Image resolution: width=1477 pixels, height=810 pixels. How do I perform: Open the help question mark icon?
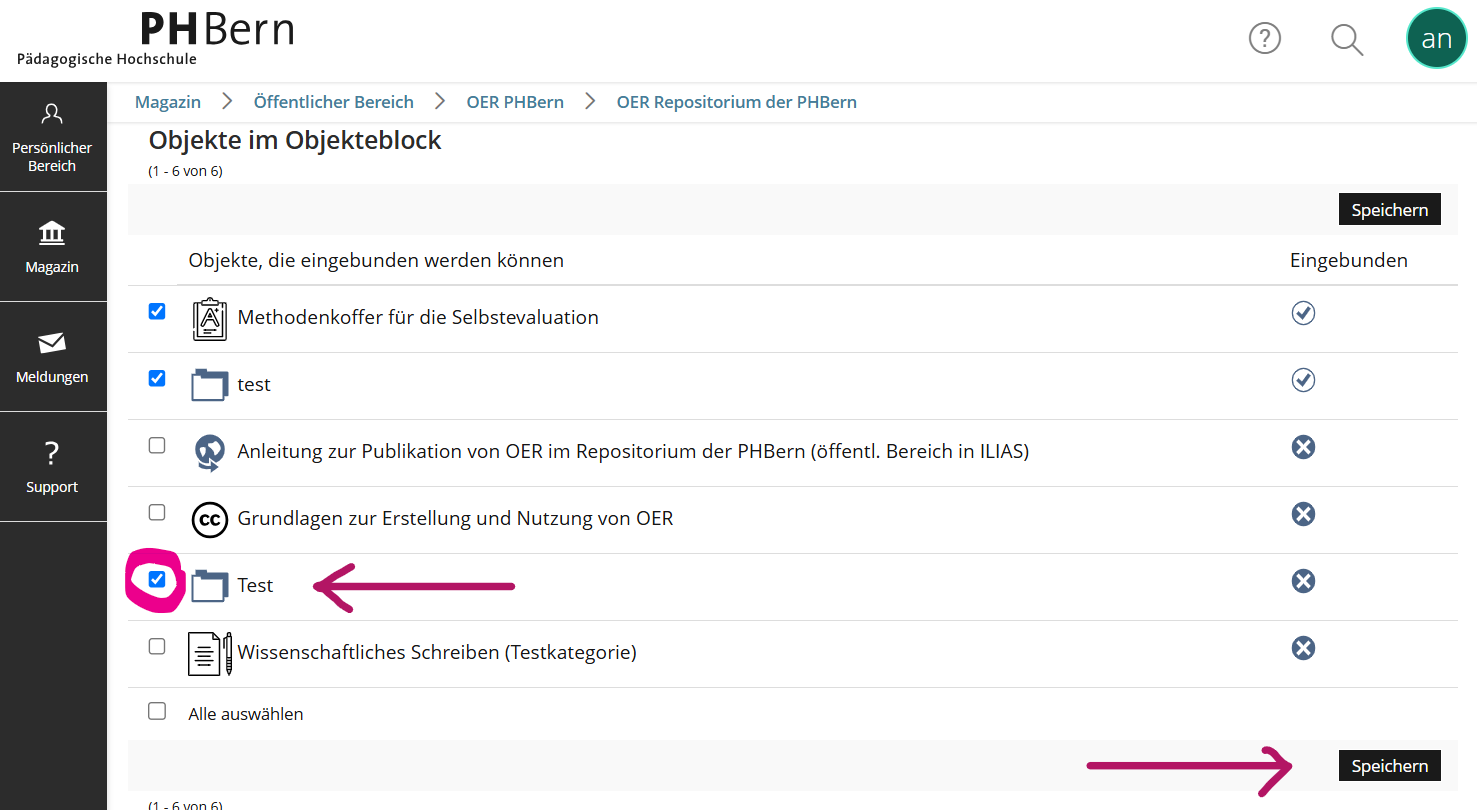(x=1265, y=39)
